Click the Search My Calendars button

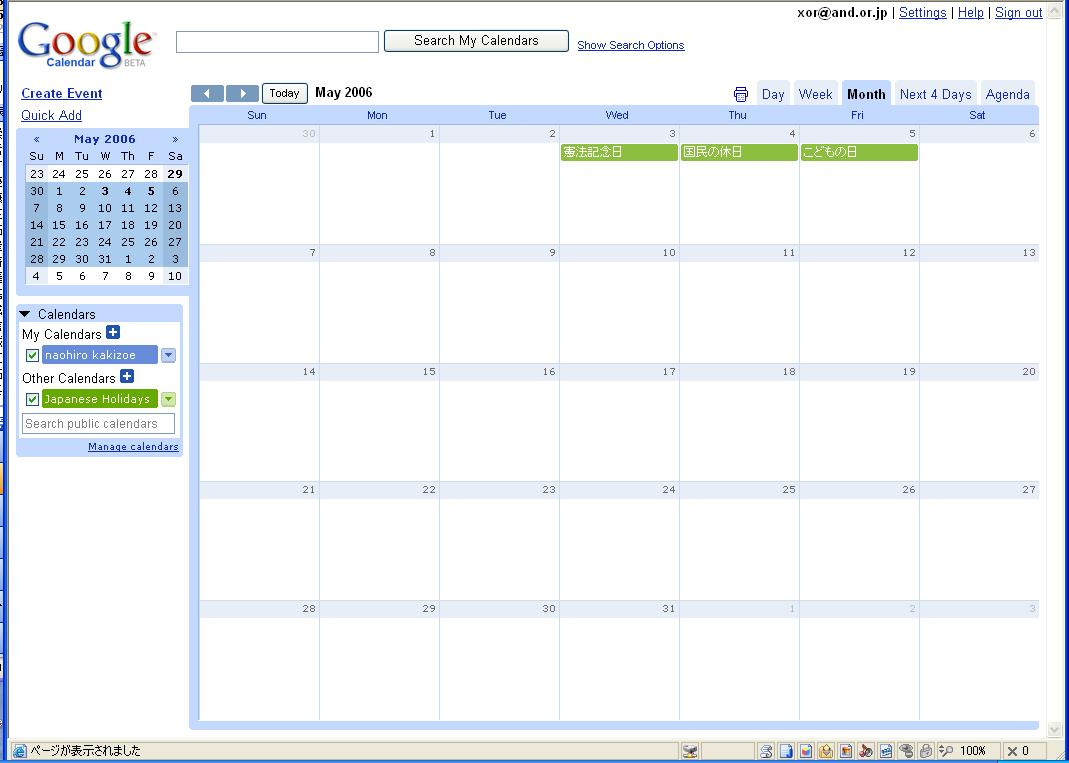tap(476, 41)
